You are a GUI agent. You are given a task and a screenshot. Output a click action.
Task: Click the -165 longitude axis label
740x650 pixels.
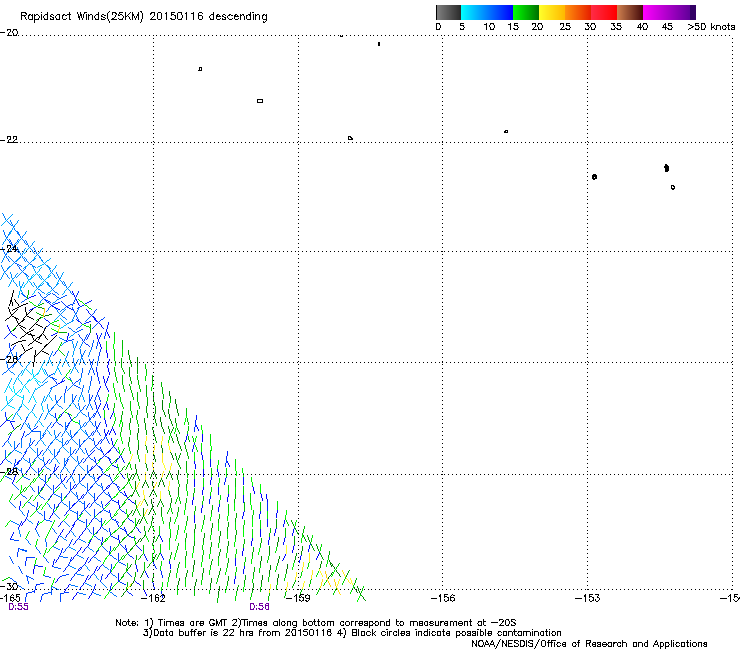click(x=10, y=598)
